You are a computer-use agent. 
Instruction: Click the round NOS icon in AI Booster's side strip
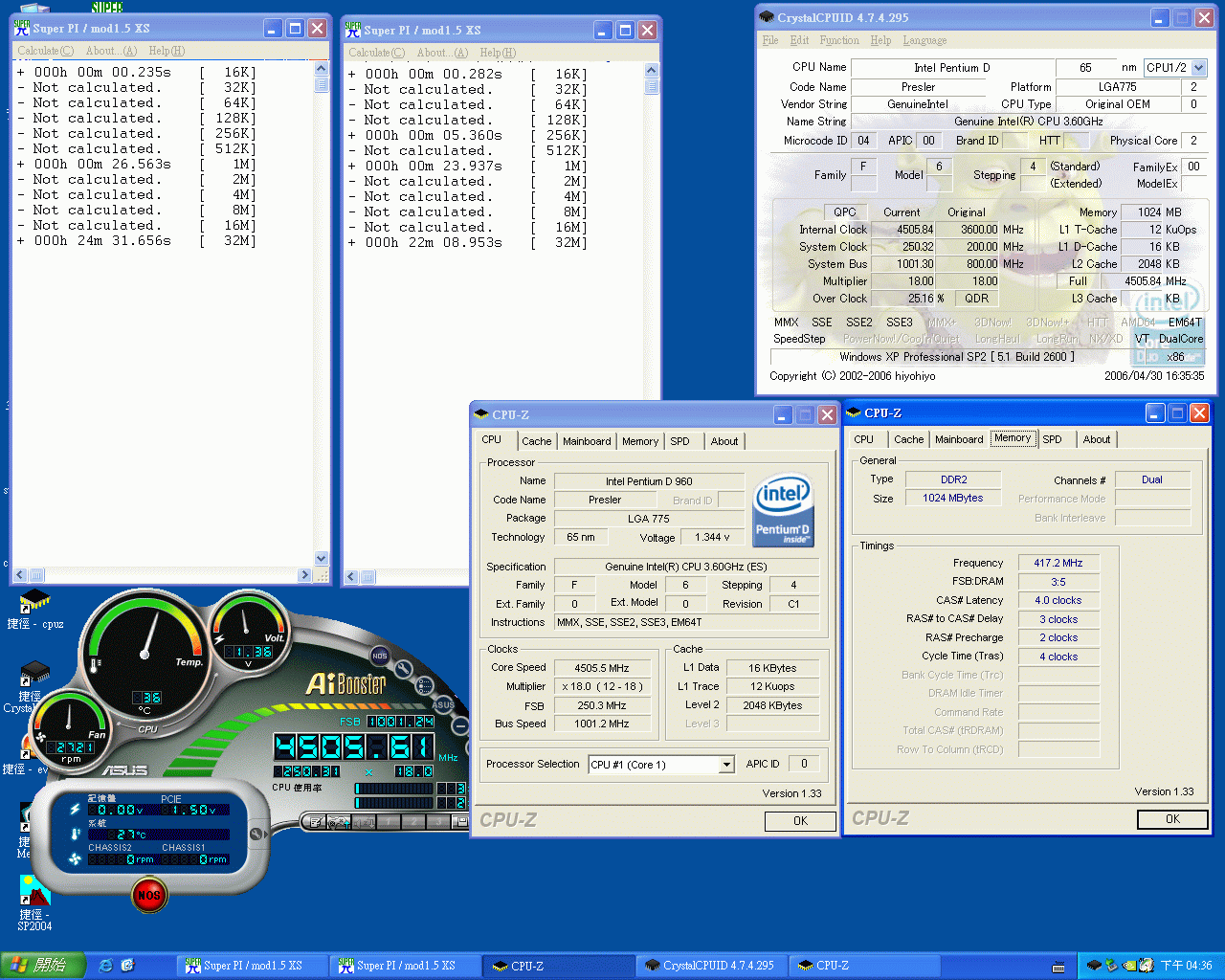[380, 656]
